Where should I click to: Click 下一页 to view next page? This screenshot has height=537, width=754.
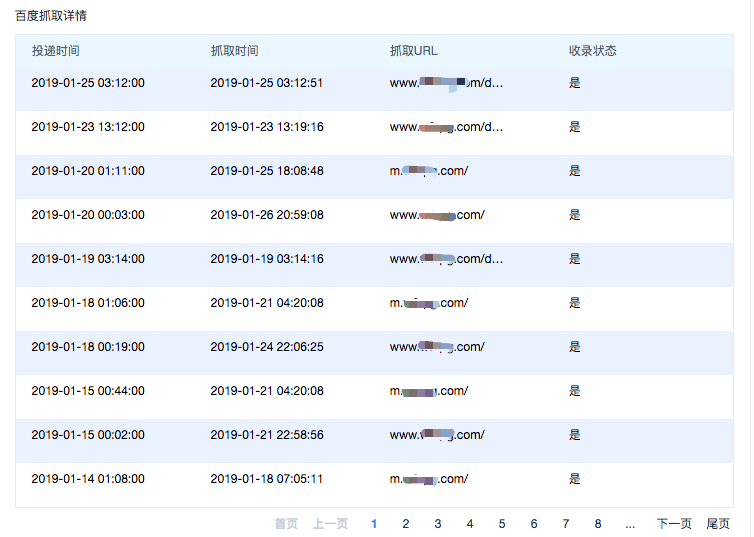point(674,523)
